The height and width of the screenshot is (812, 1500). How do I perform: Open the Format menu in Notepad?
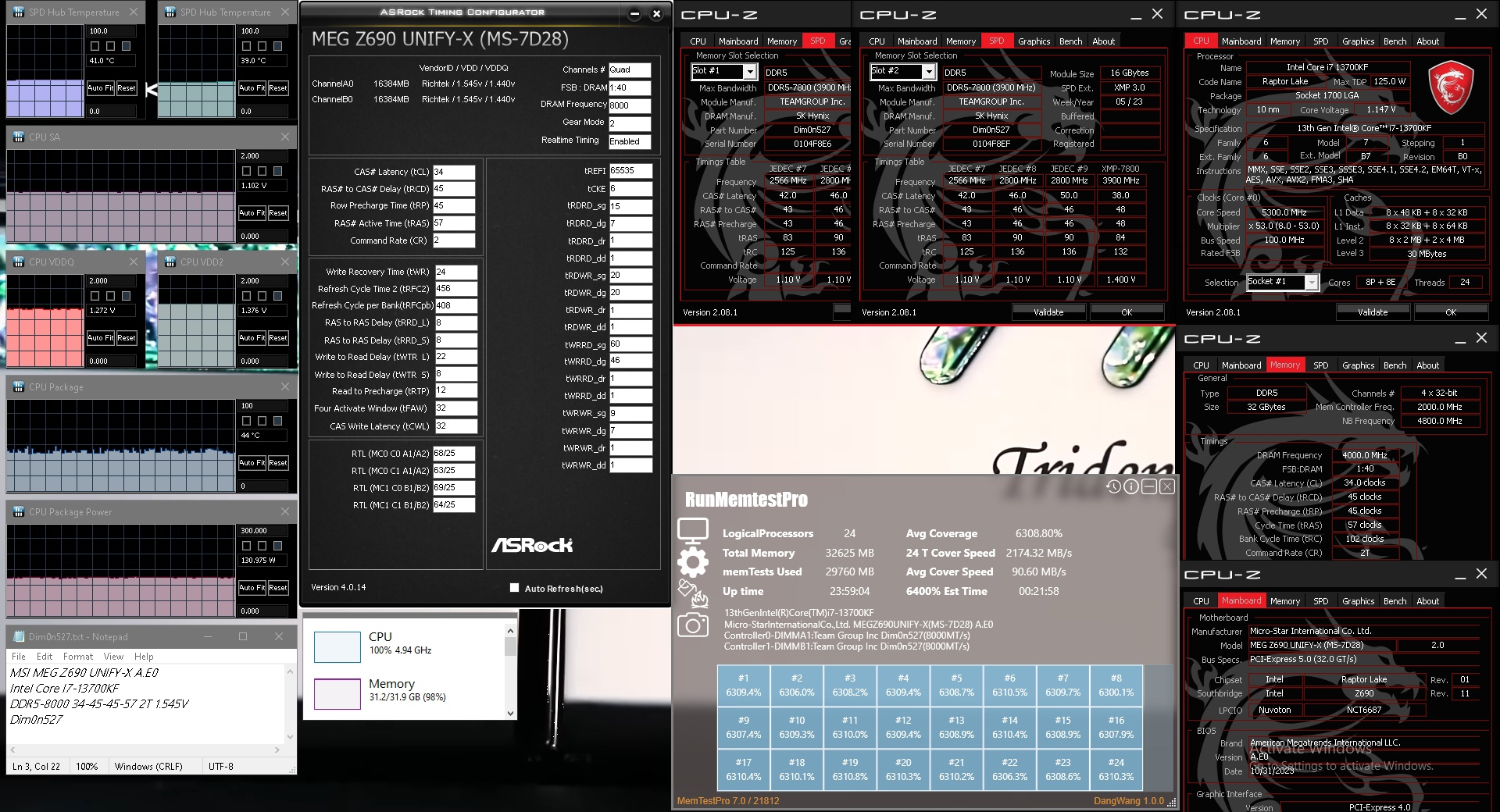[x=78, y=657]
